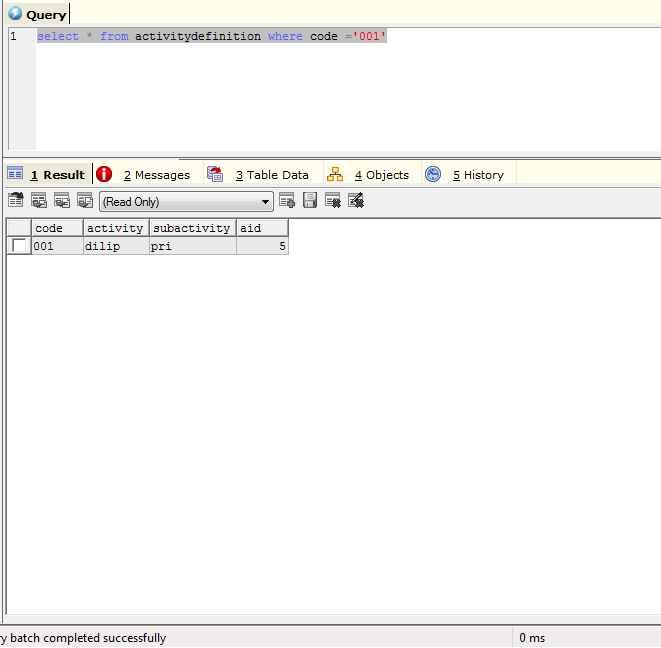
Task: Select the cell containing dilip
Action: click(116, 246)
